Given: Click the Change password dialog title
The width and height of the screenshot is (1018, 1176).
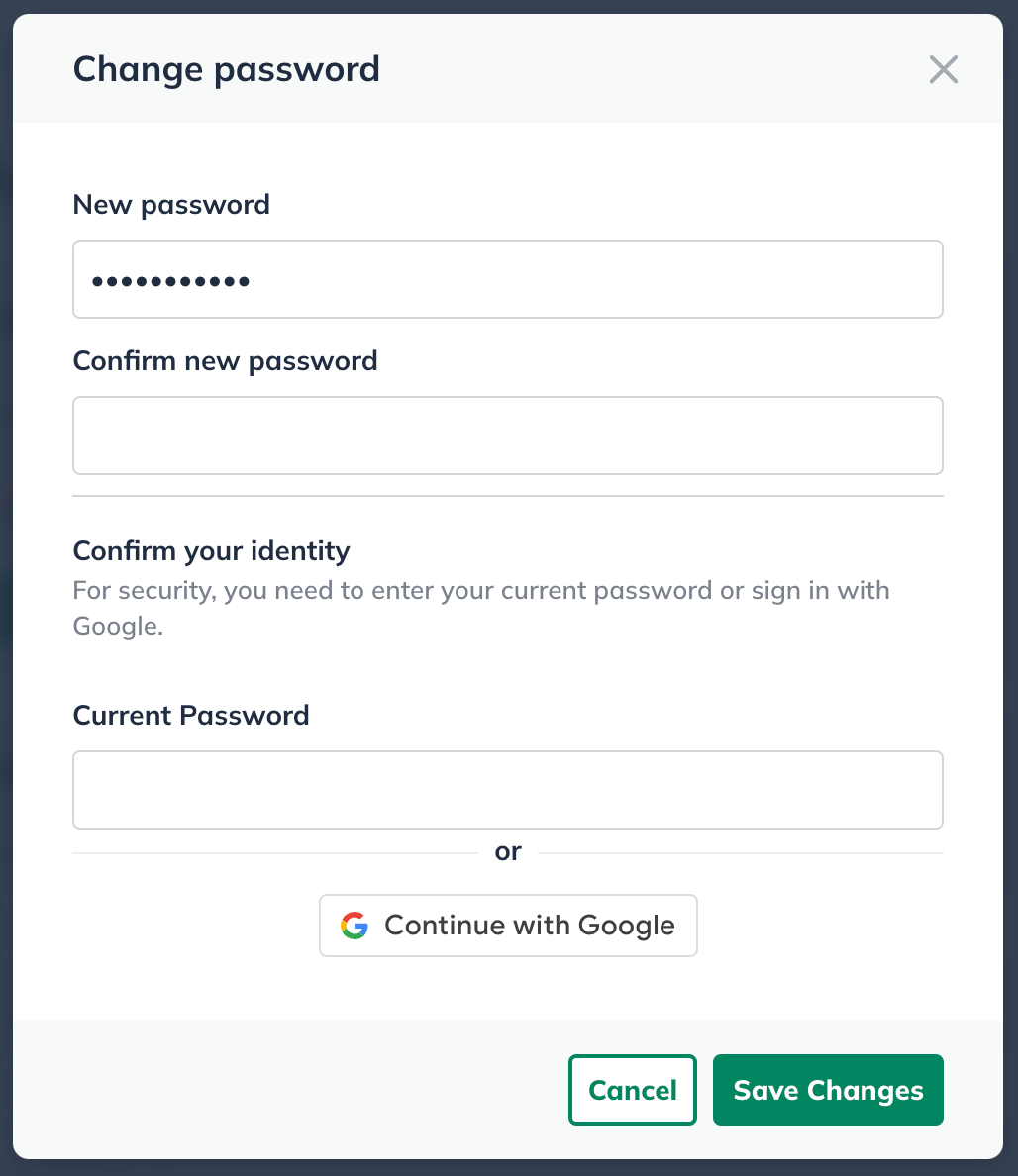Looking at the screenshot, I should click(x=226, y=69).
